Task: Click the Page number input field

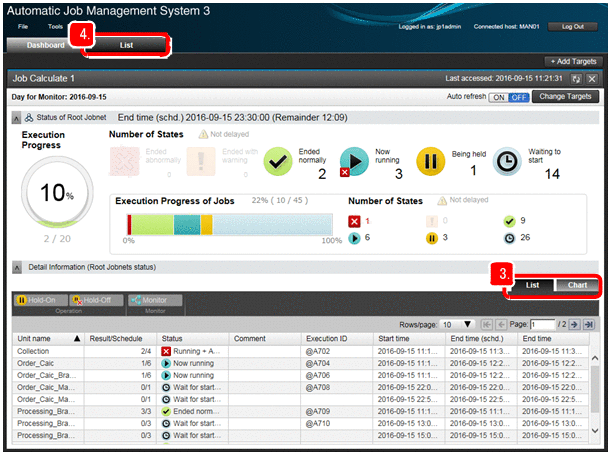Action: point(544,325)
